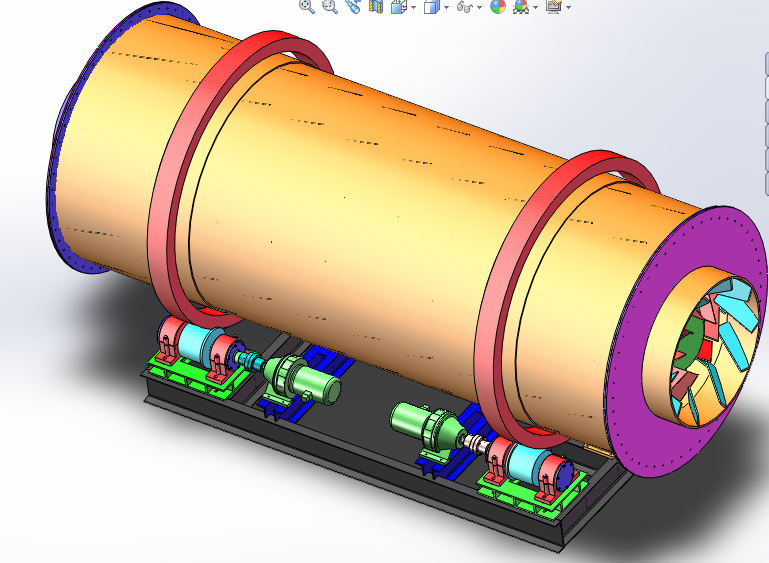Image resolution: width=769 pixels, height=563 pixels.
Task: Click the Apply Scene icon
Action: pyautogui.click(x=521, y=6)
